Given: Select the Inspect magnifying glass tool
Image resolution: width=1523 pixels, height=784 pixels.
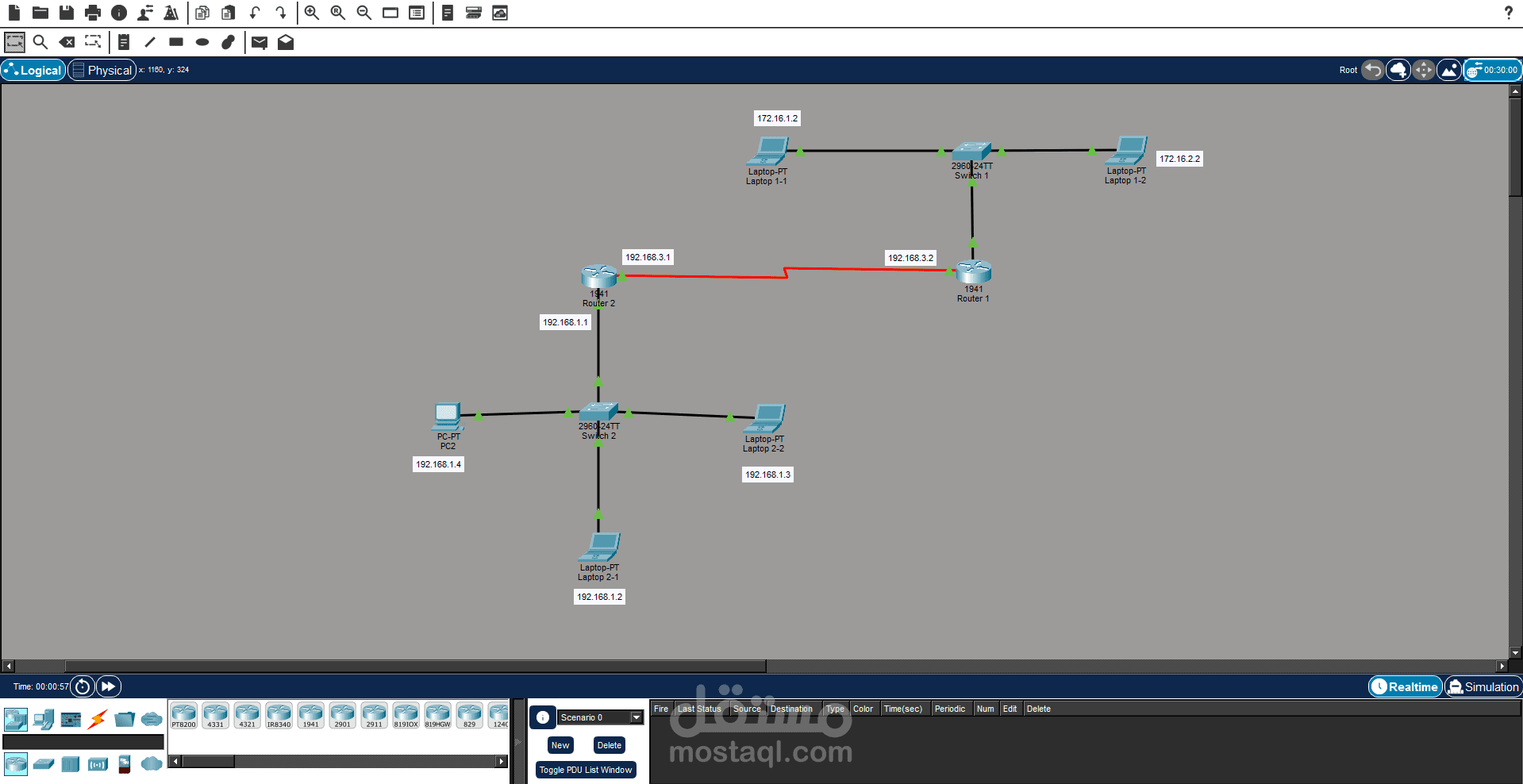Looking at the screenshot, I should (x=40, y=42).
